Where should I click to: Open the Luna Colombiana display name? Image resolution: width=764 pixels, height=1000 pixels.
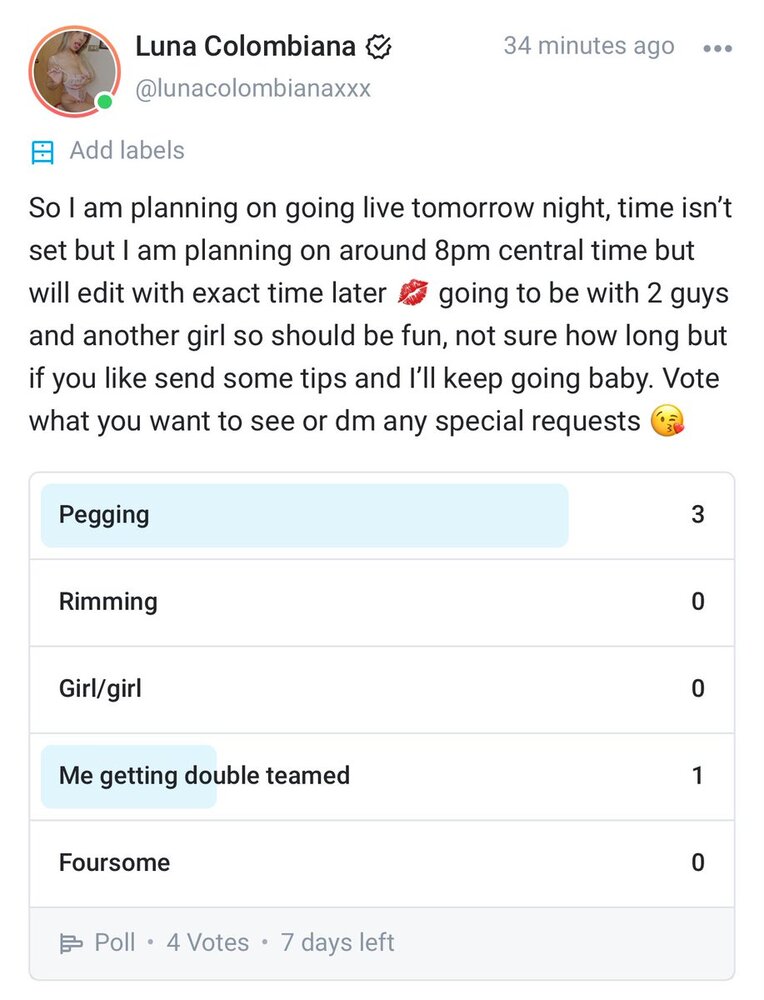(x=245, y=46)
